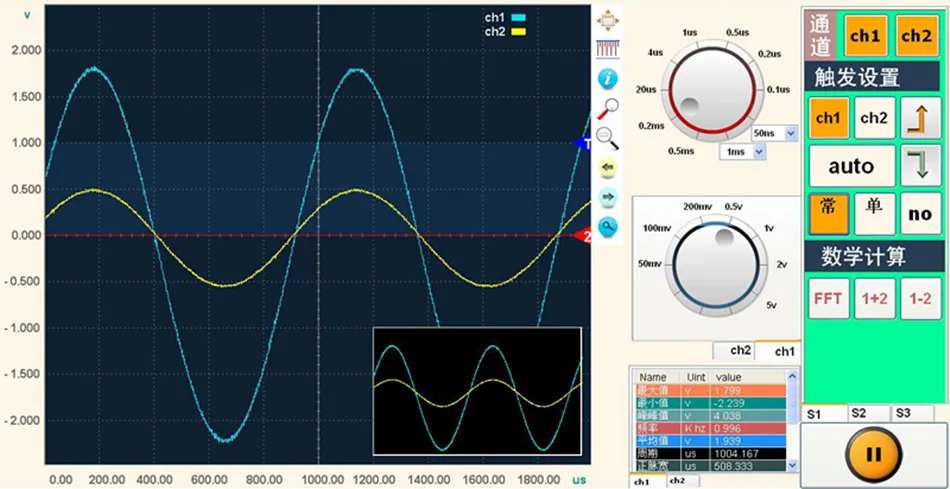Click the 0.2us timebase dial label
This screenshot has height=489, width=950.
[769, 54]
